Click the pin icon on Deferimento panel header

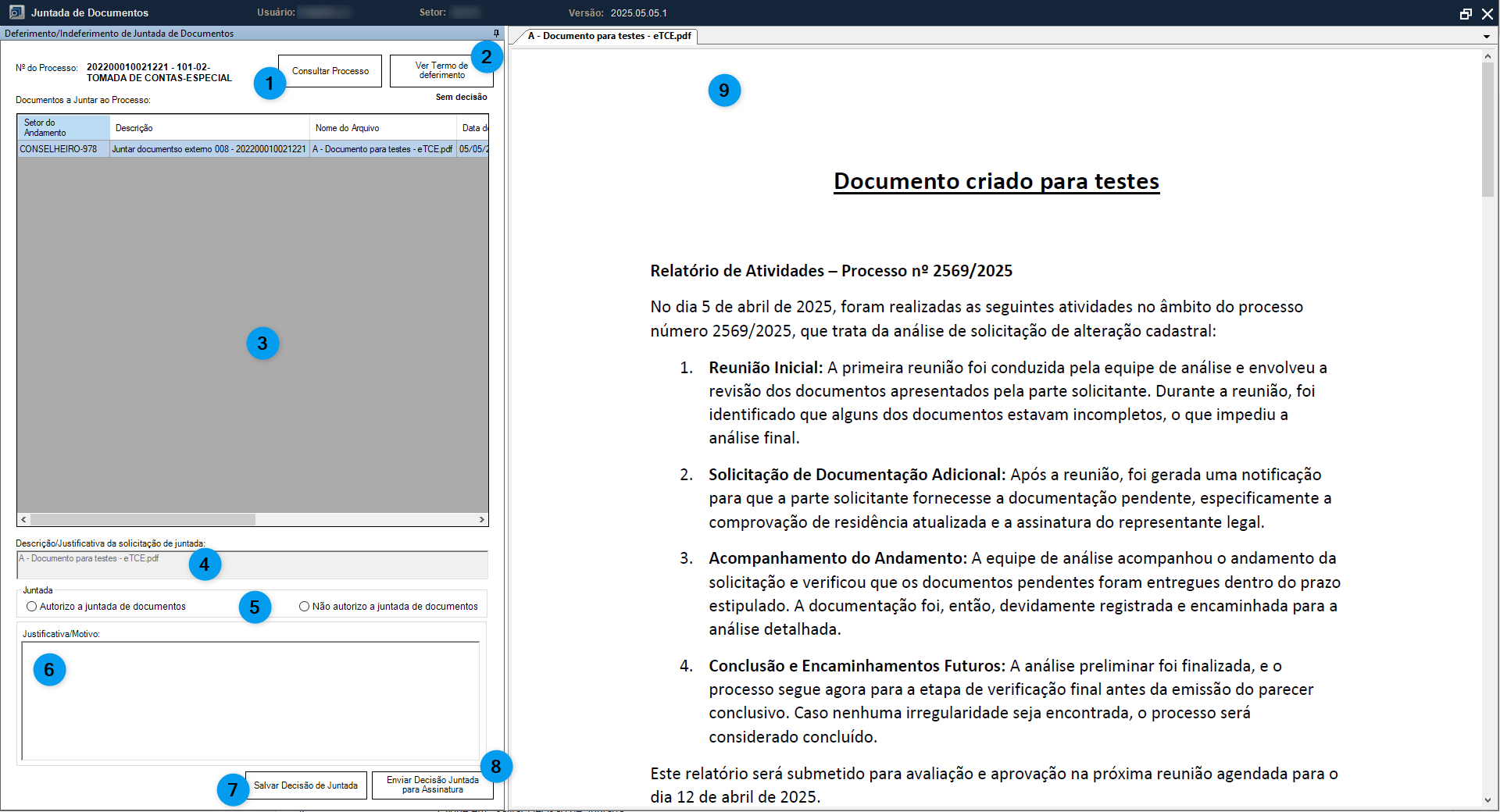(x=496, y=34)
